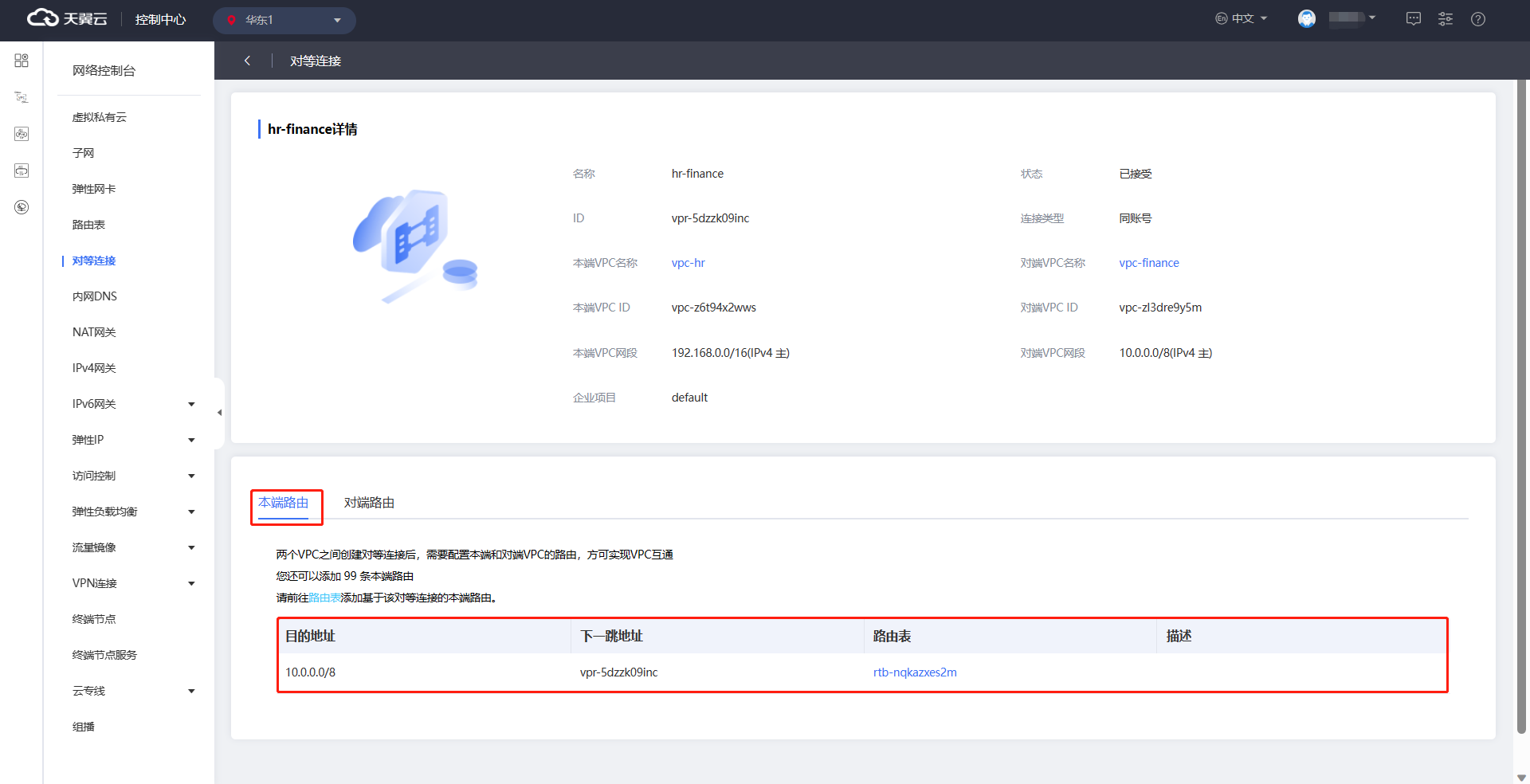Expand the VPN连接 sidebar submenu
1530x784 pixels.
(191, 583)
